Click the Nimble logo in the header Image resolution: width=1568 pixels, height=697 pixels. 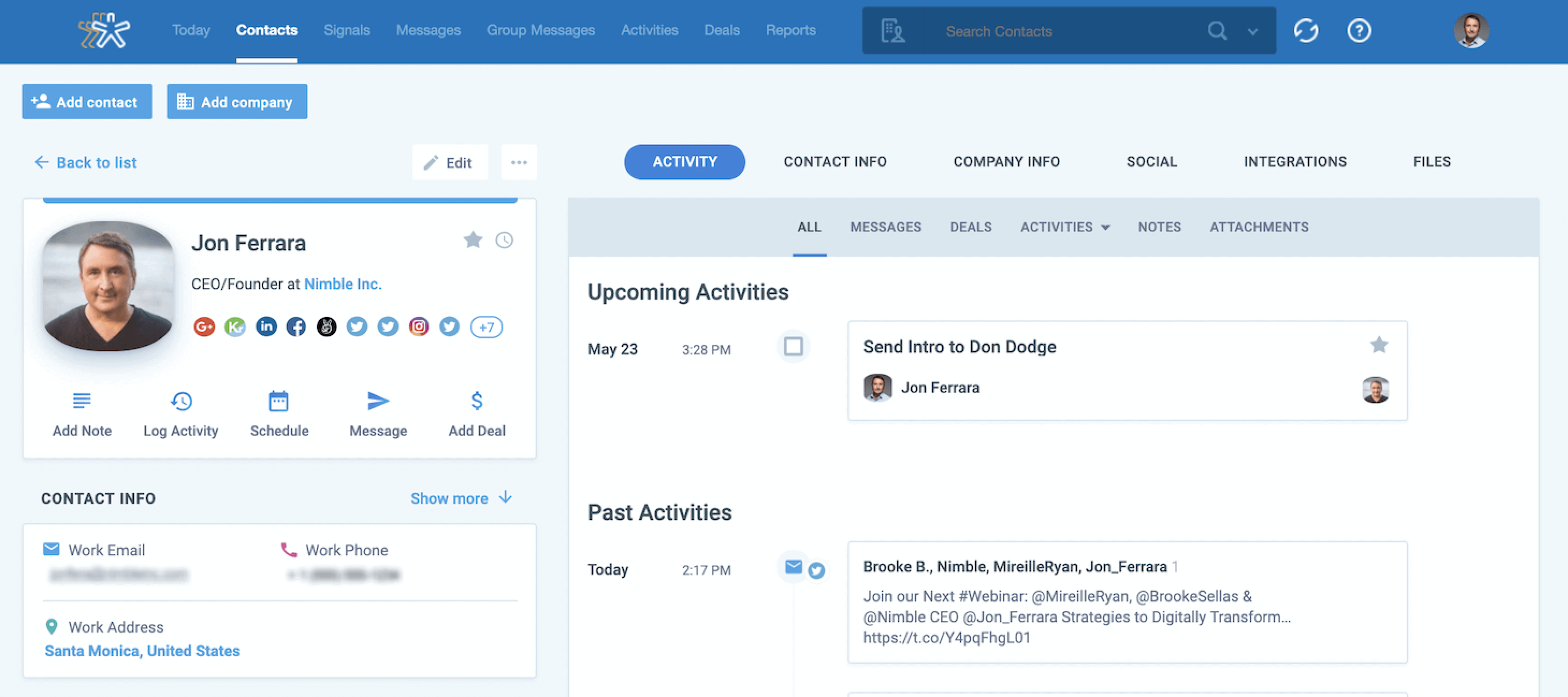click(104, 30)
